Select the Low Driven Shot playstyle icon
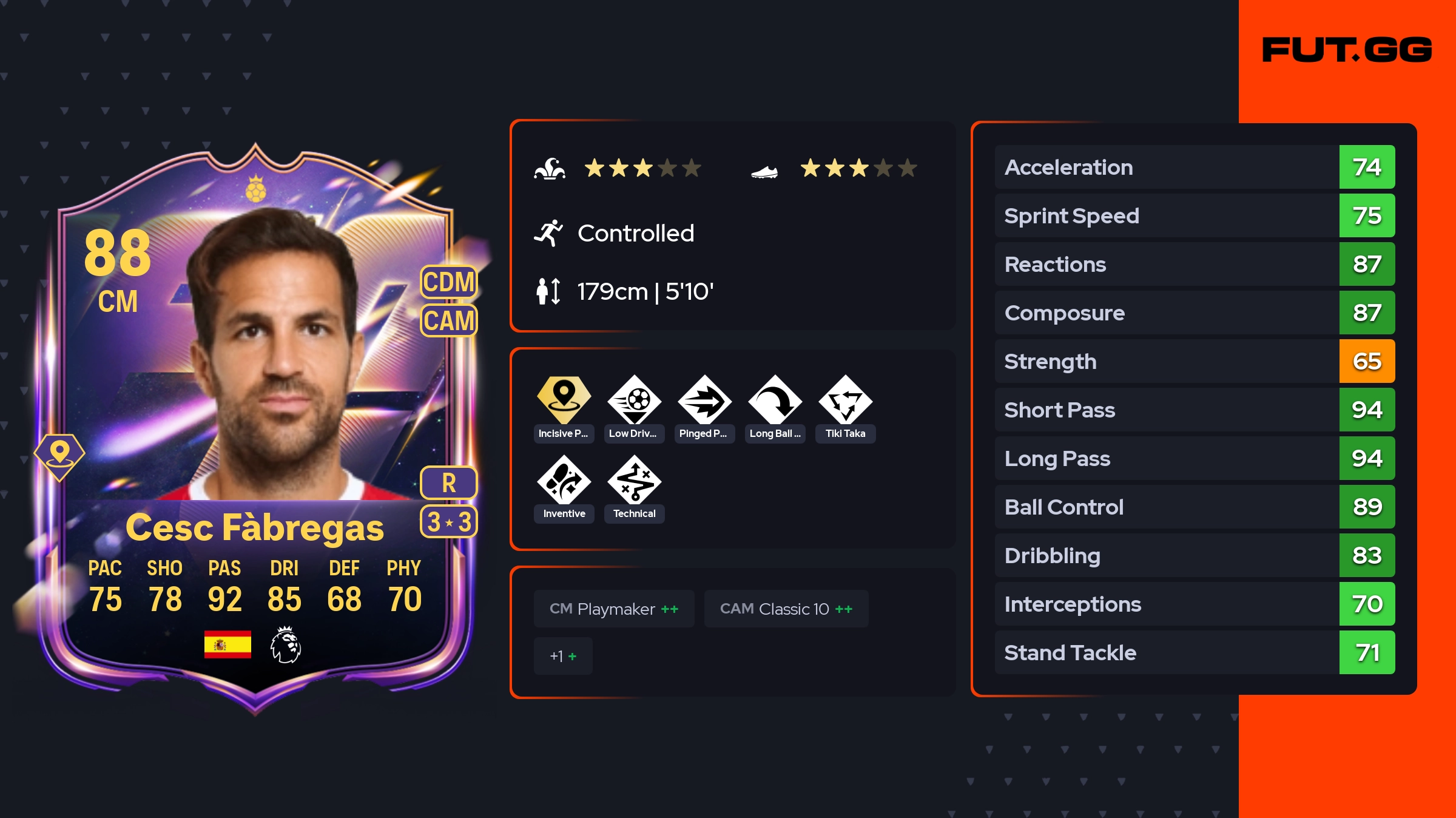Viewport: 1456px width, 818px height. point(634,400)
